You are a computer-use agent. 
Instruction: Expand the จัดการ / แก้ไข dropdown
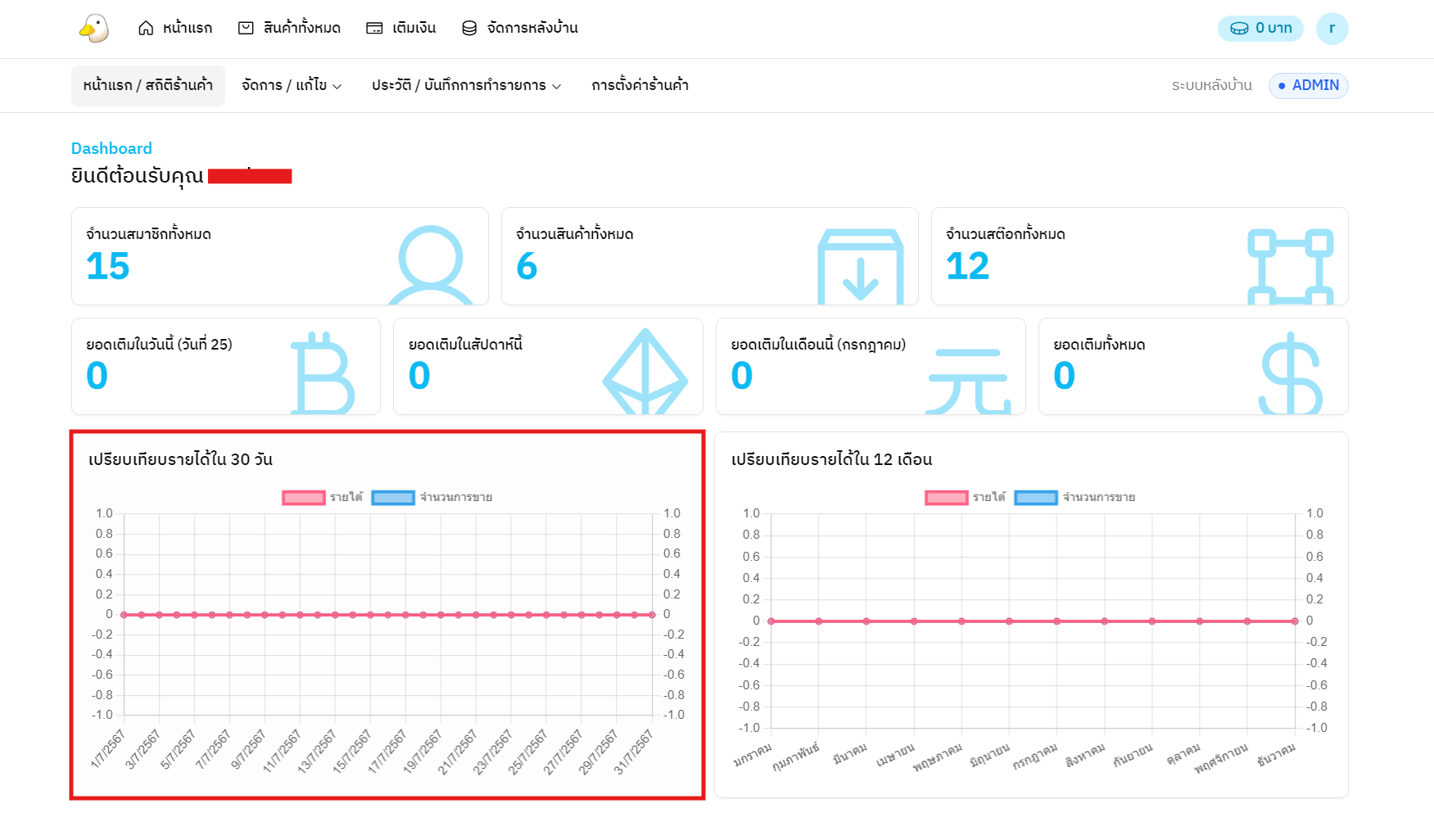click(292, 85)
